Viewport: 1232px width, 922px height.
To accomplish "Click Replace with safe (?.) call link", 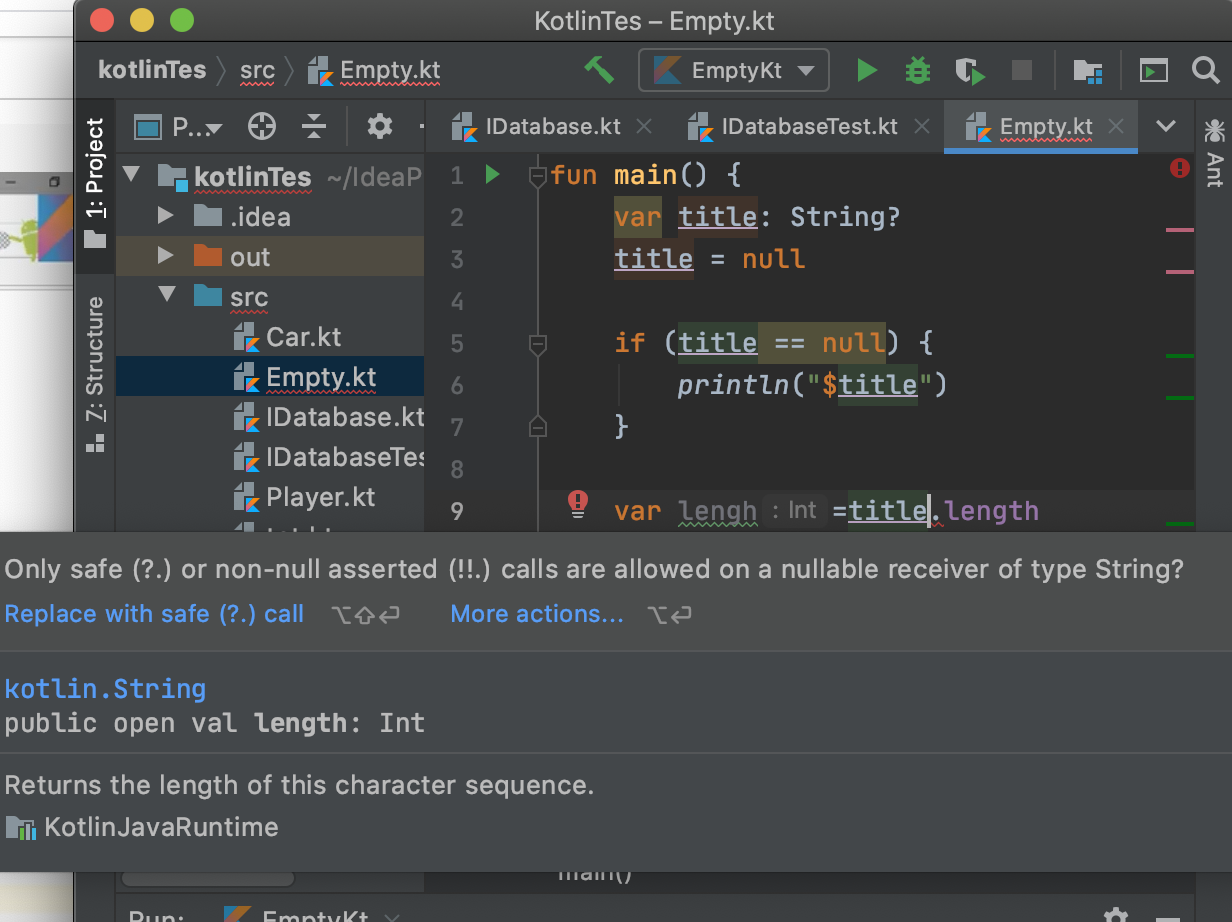I will point(154,614).
